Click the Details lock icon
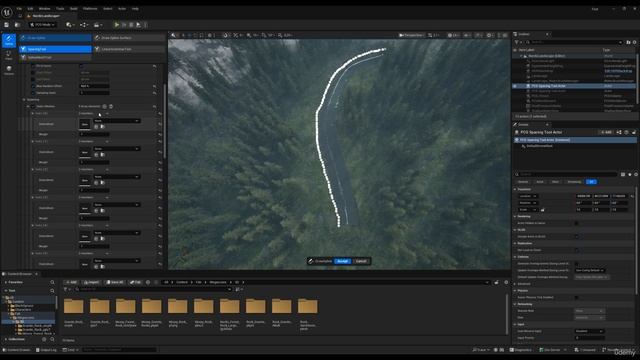 point(633,132)
